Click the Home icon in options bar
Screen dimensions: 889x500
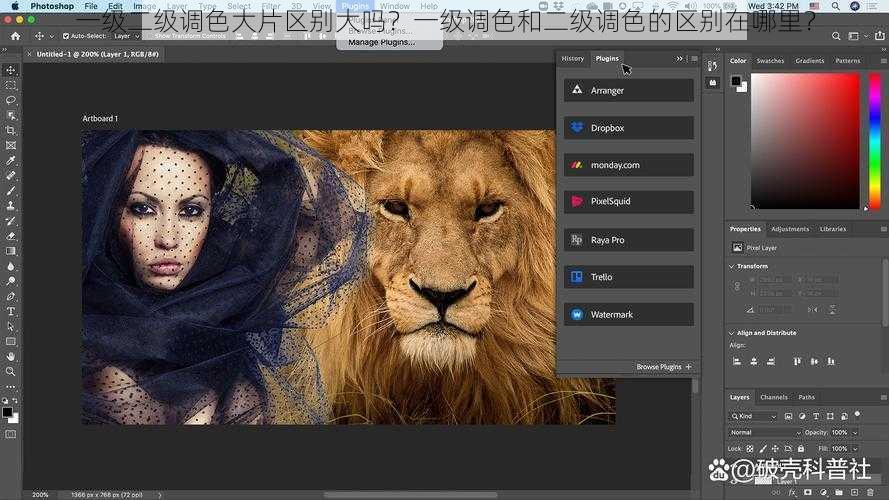point(15,36)
